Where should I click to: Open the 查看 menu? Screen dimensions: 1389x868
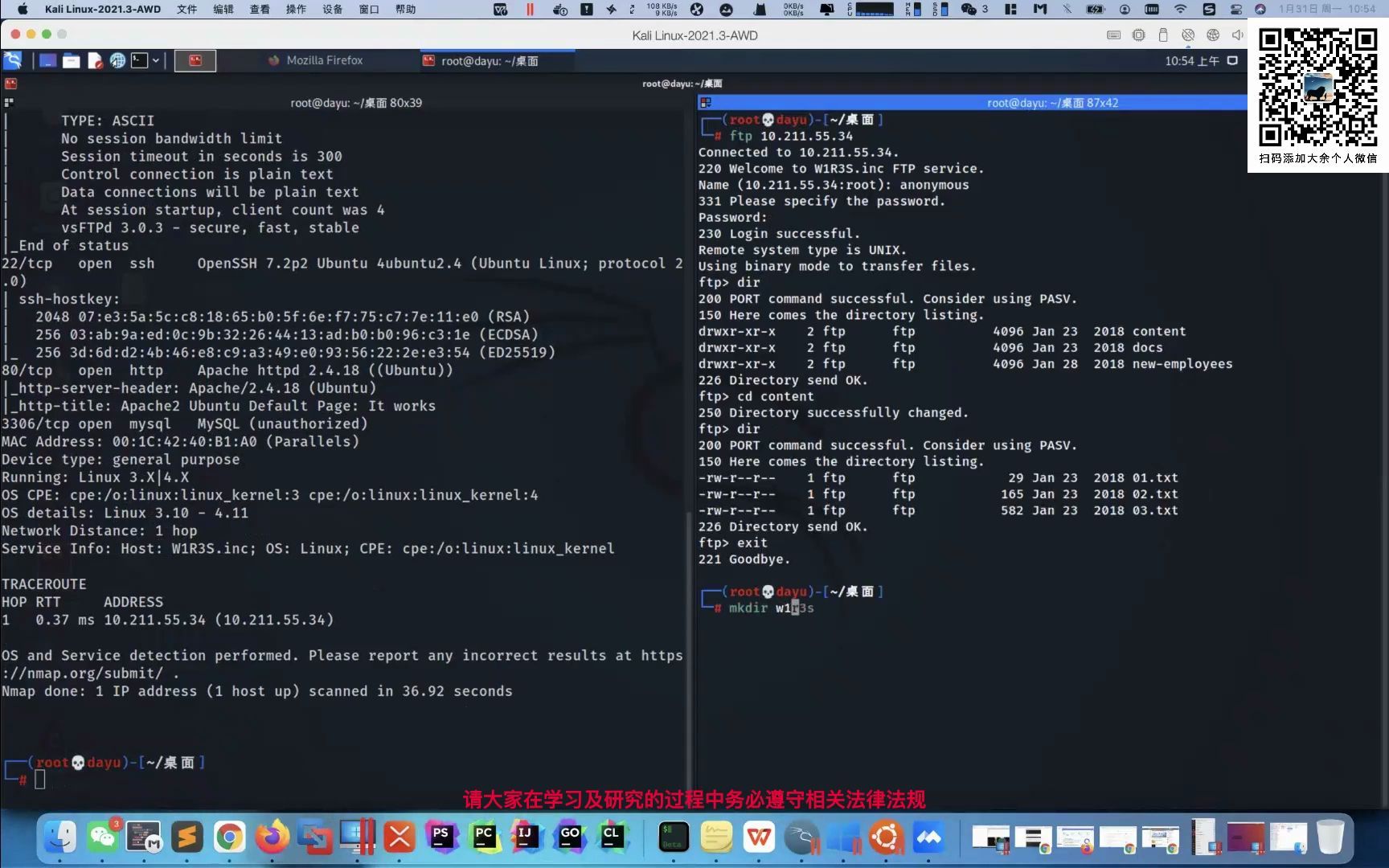(260, 9)
